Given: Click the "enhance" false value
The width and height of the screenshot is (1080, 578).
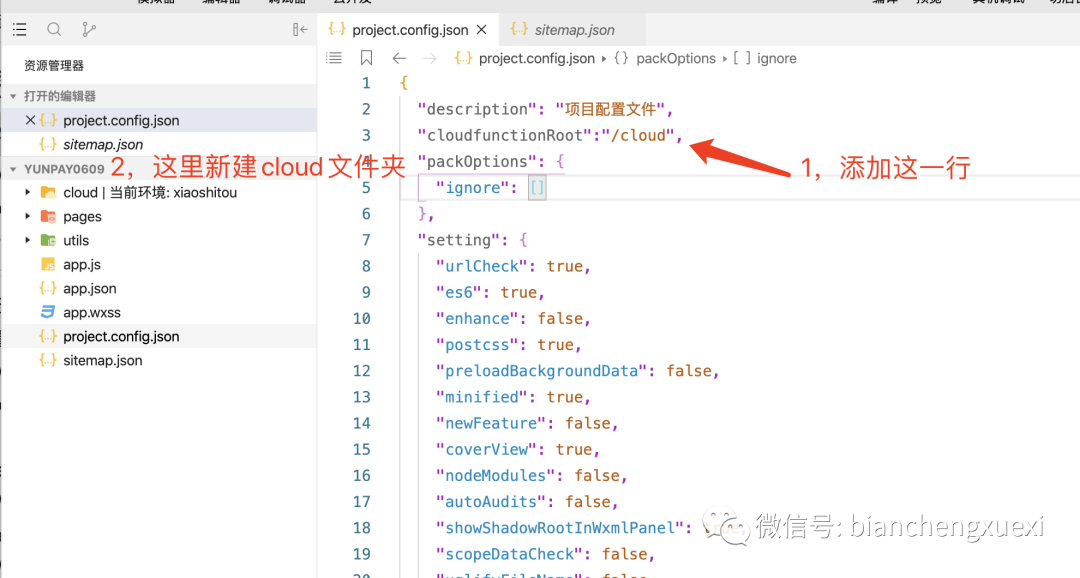Looking at the screenshot, I should tap(560, 318).
